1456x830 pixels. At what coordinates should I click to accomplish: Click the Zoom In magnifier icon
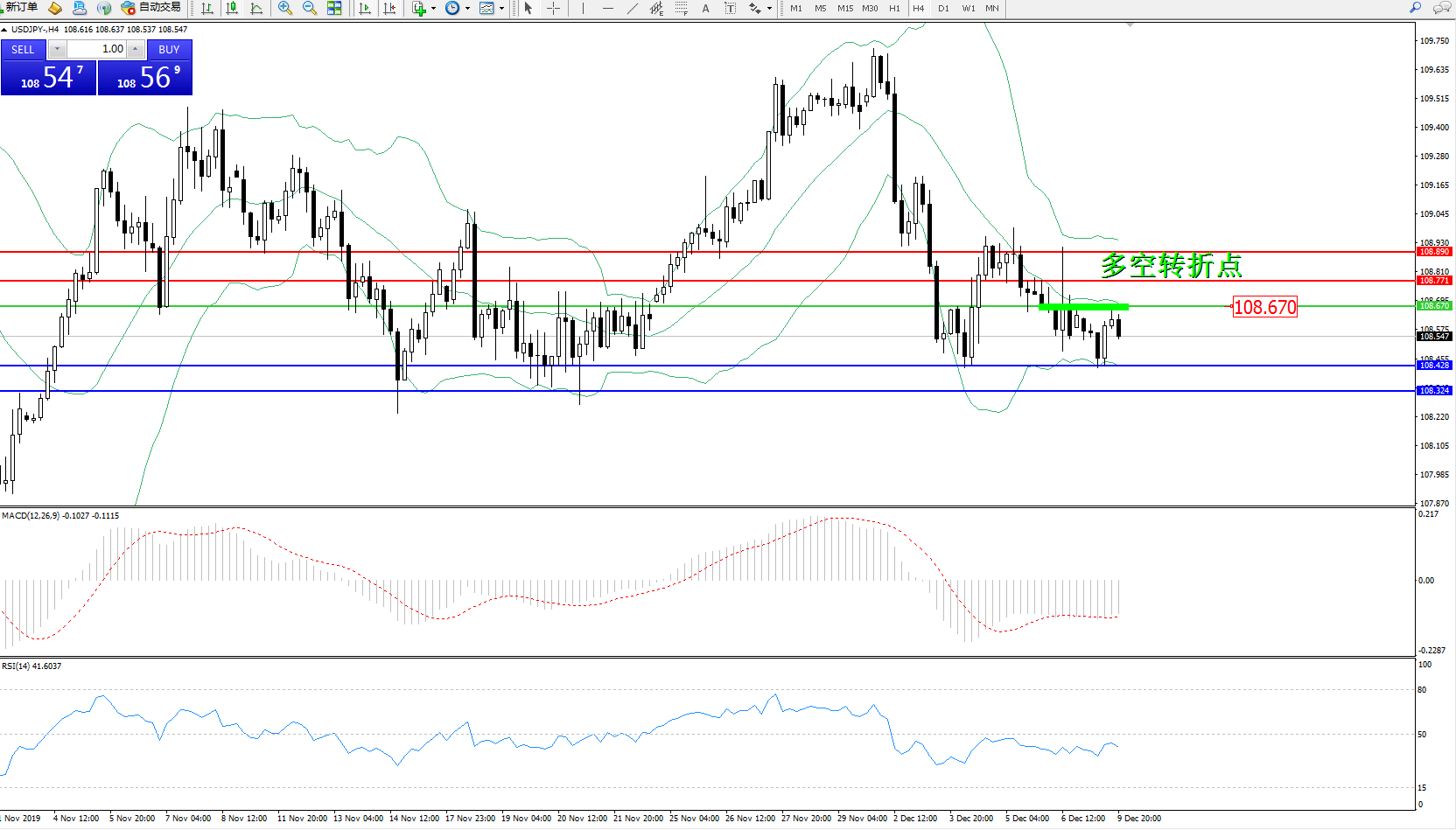click(284, 8)
